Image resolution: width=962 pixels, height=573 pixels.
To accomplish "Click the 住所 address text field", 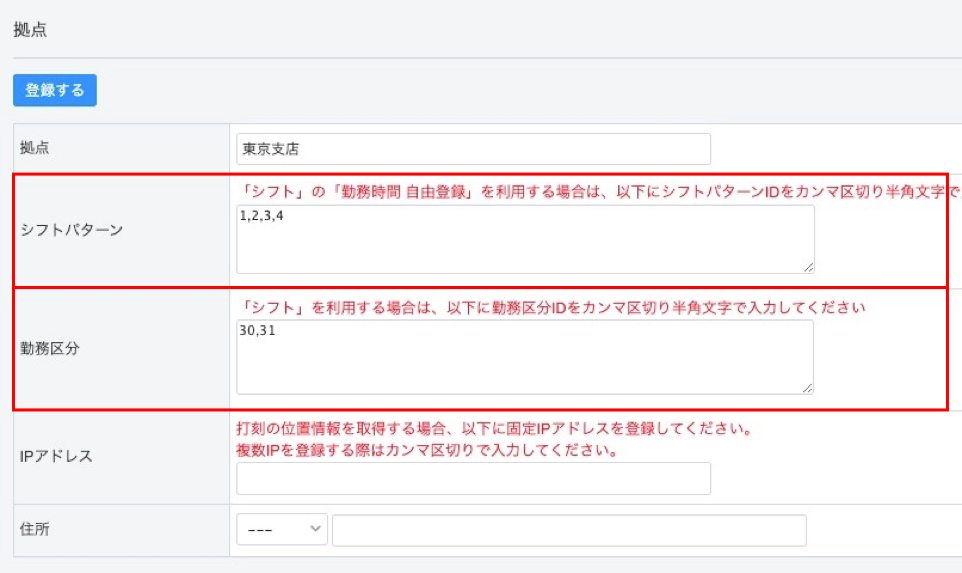I will click(x=568, y=530).
